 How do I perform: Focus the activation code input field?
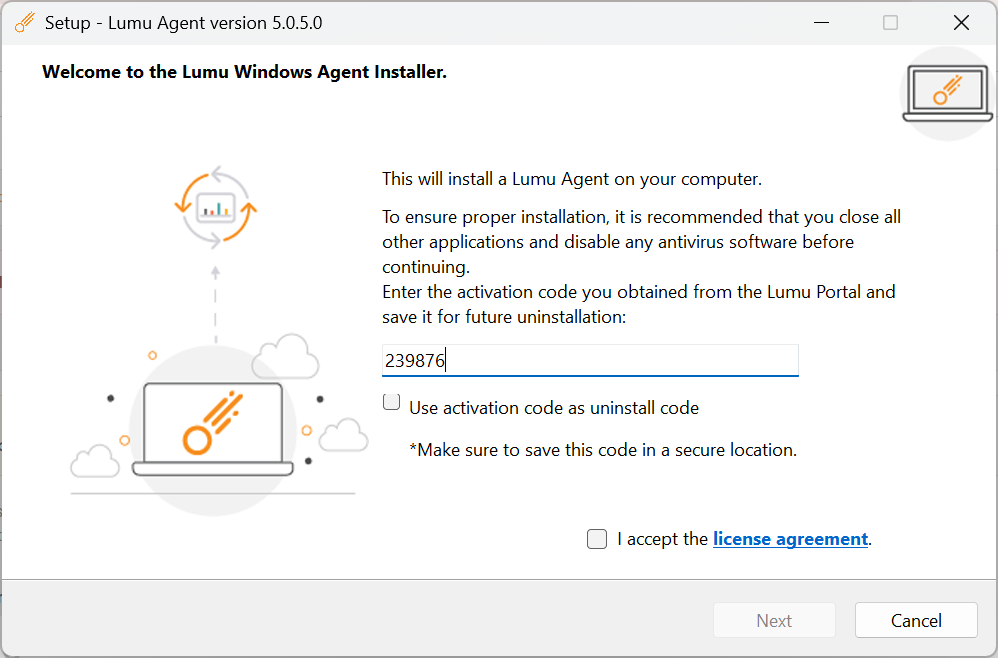590,361
